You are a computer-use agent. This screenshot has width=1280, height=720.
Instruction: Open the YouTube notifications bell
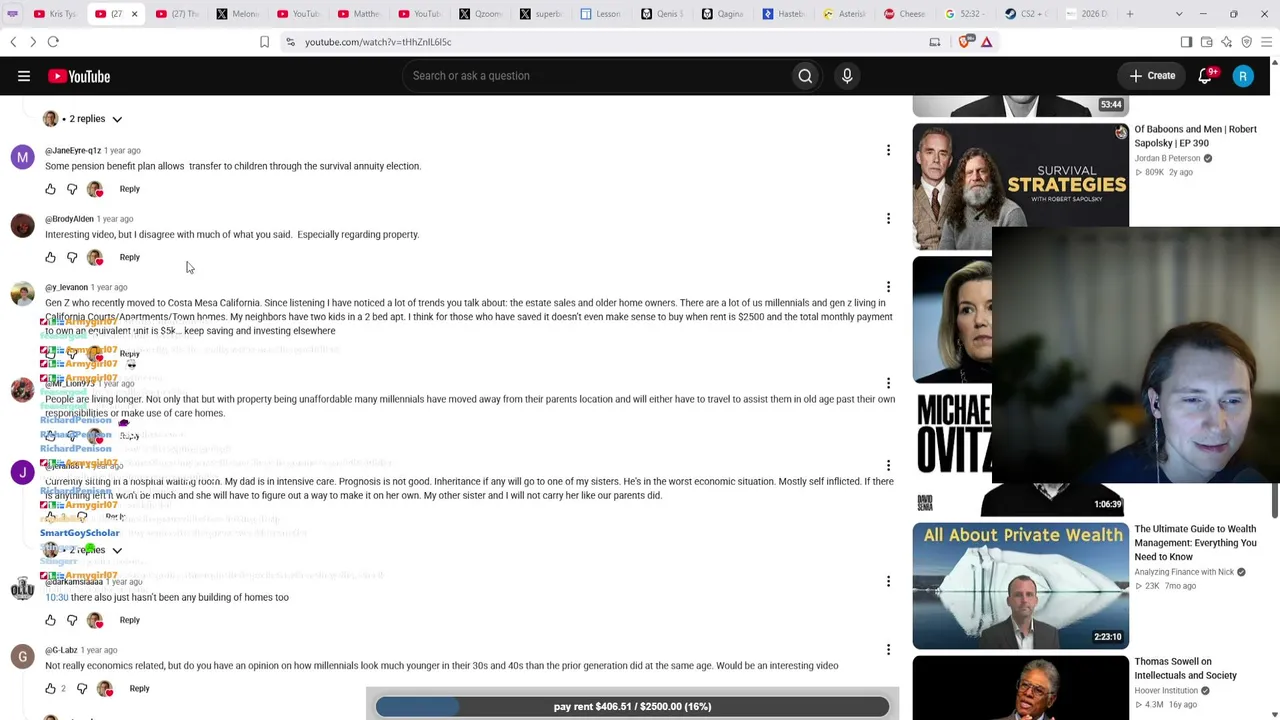tap(1205, 76)
